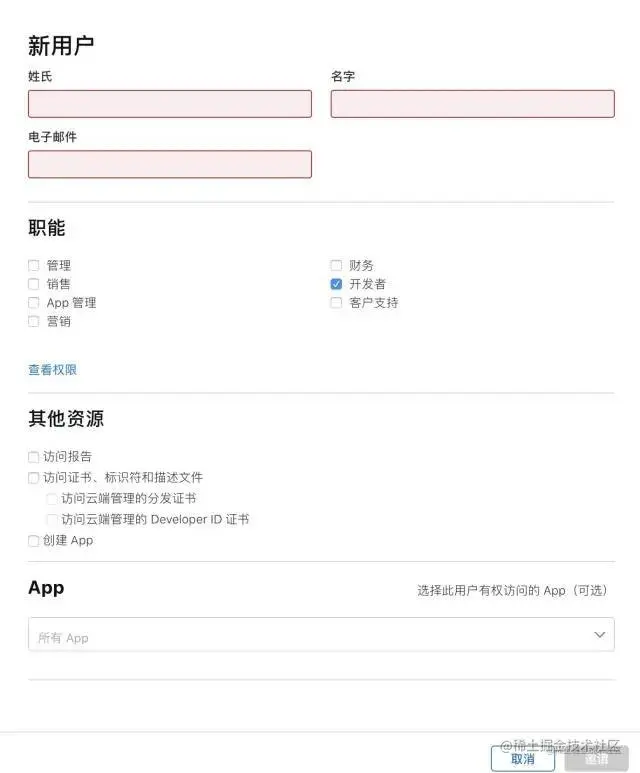This screenshot has width=640, height=773.
Task: Tick the 访问报告 checkbox
Action: coord(34,457)
